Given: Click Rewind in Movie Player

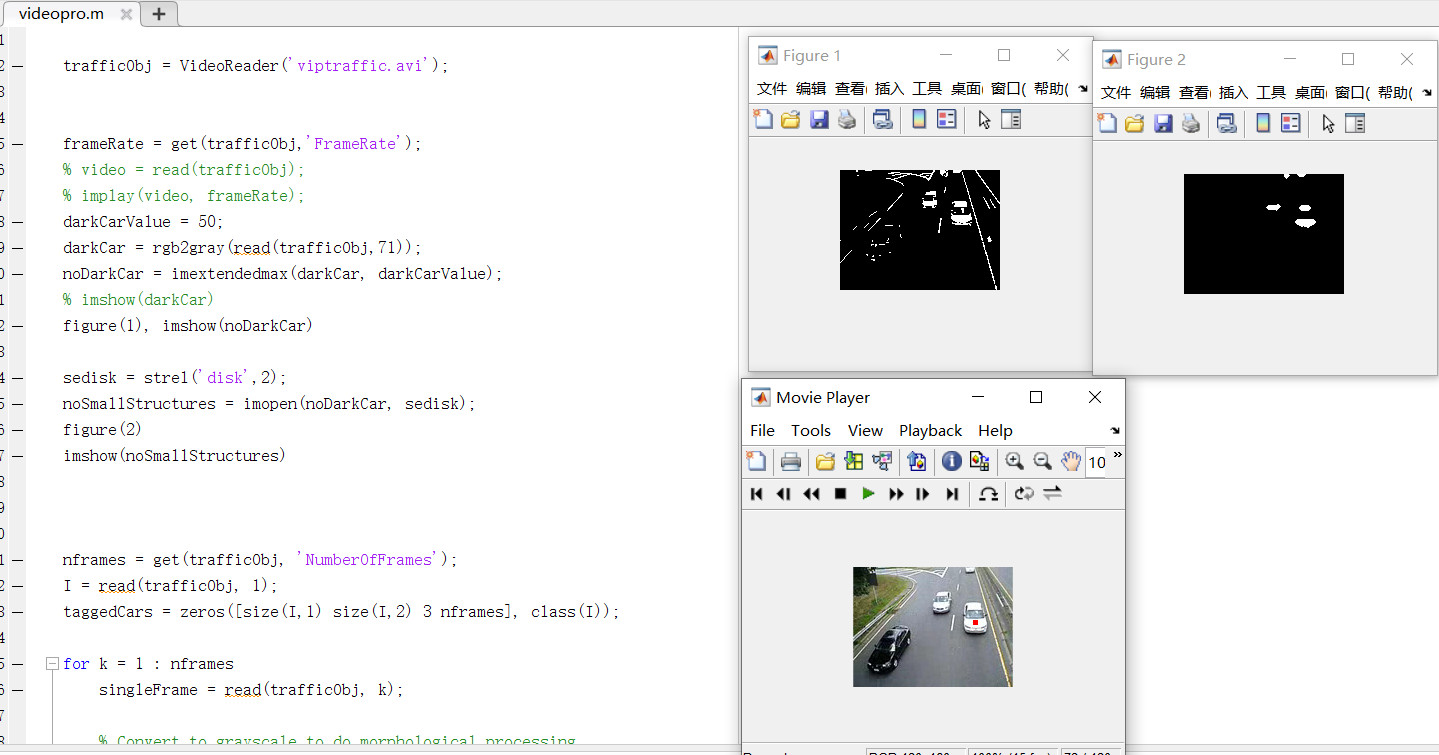Looking at the screenshot, I should [812, 494].
